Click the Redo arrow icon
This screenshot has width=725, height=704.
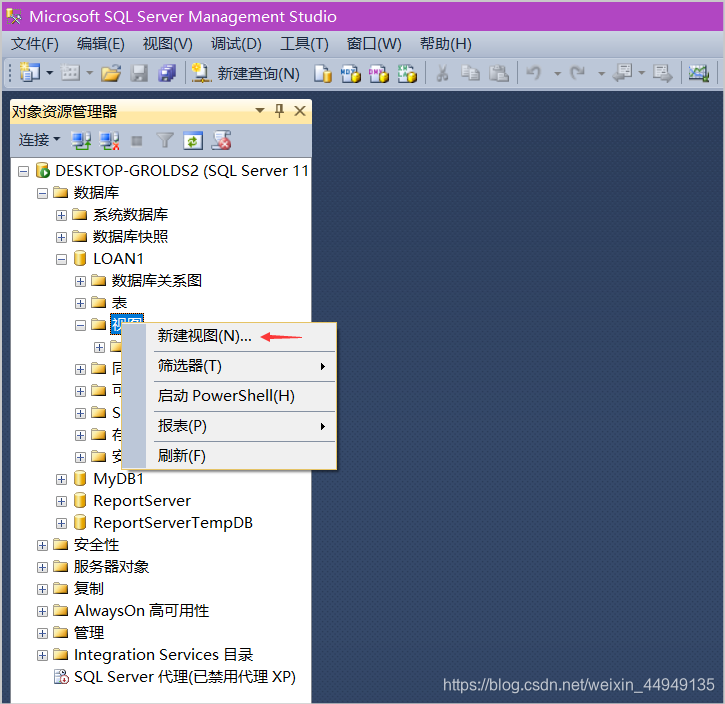pyautogui.click(x=578, y=73)
